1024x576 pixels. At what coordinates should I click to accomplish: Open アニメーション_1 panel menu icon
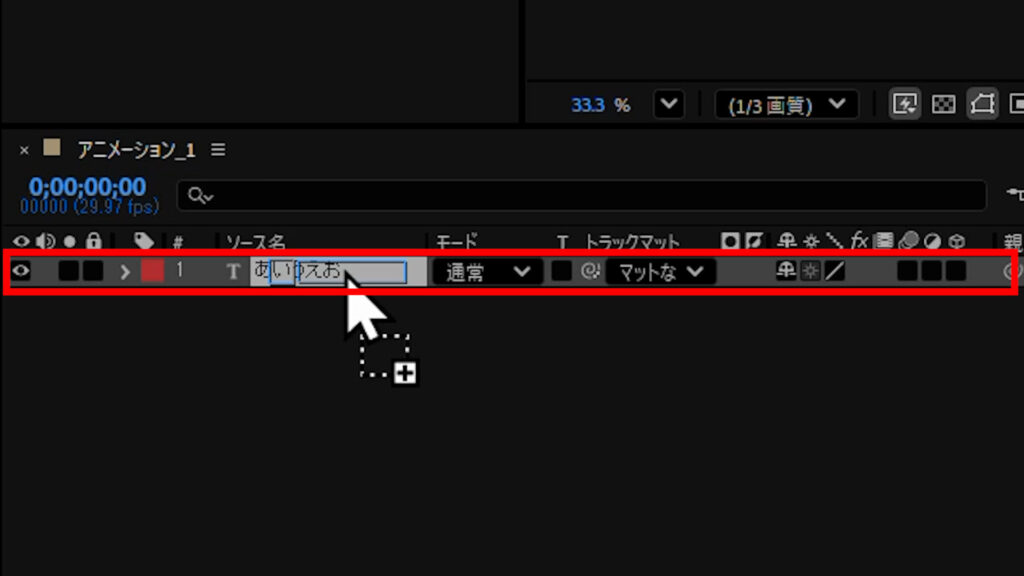click(x=218, y=150)
